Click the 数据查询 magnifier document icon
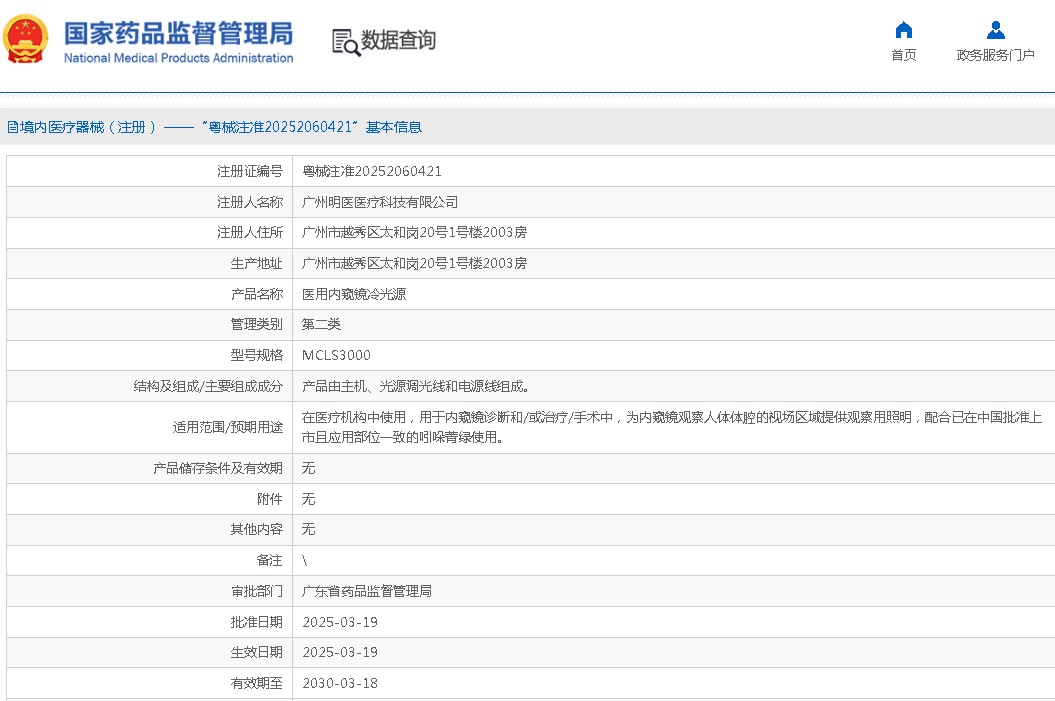1055x701 pixels. tap(345, 42)
